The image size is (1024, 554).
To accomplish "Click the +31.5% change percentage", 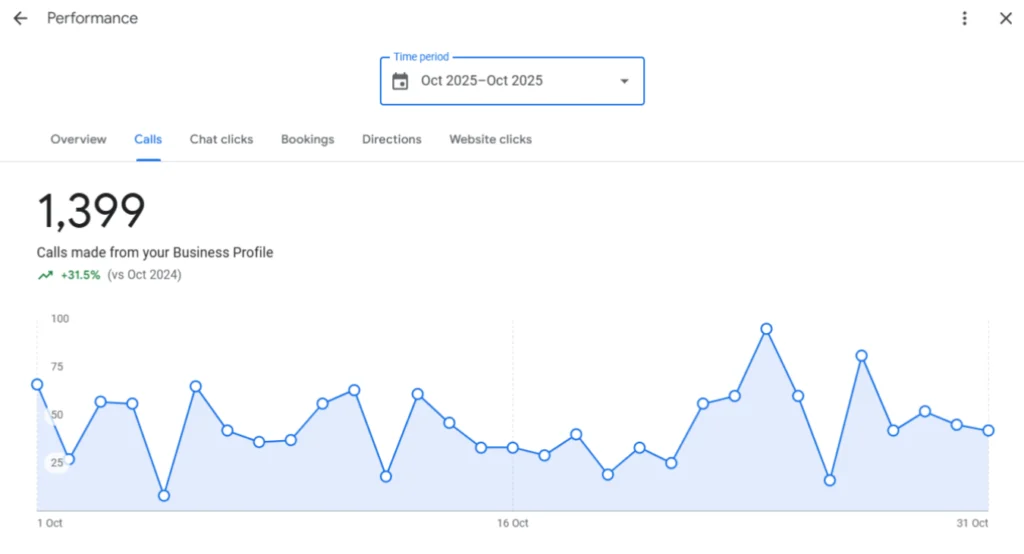I will [80, 275].
